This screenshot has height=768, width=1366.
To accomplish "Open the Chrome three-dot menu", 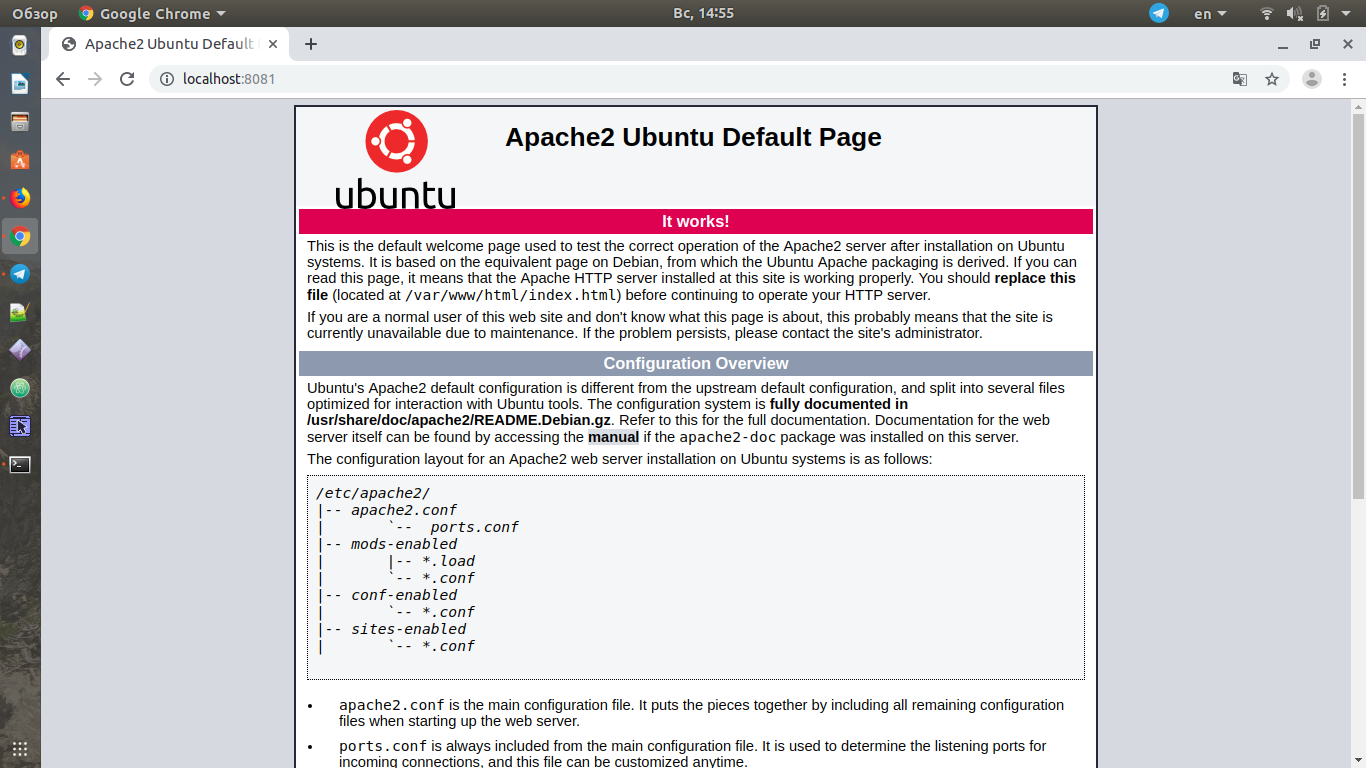I will pos(1346,79).
